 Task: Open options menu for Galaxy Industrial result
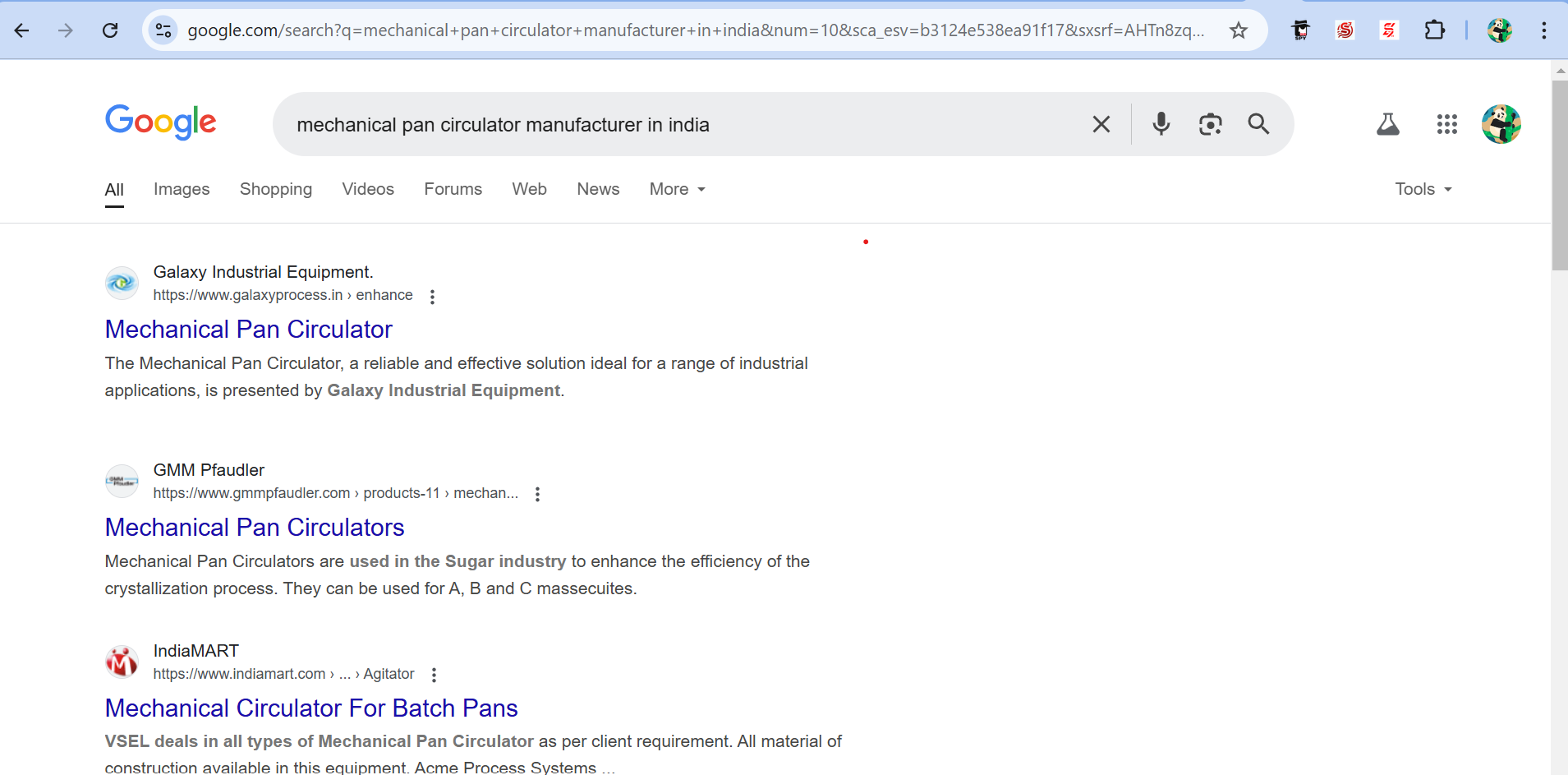(432, 297)
